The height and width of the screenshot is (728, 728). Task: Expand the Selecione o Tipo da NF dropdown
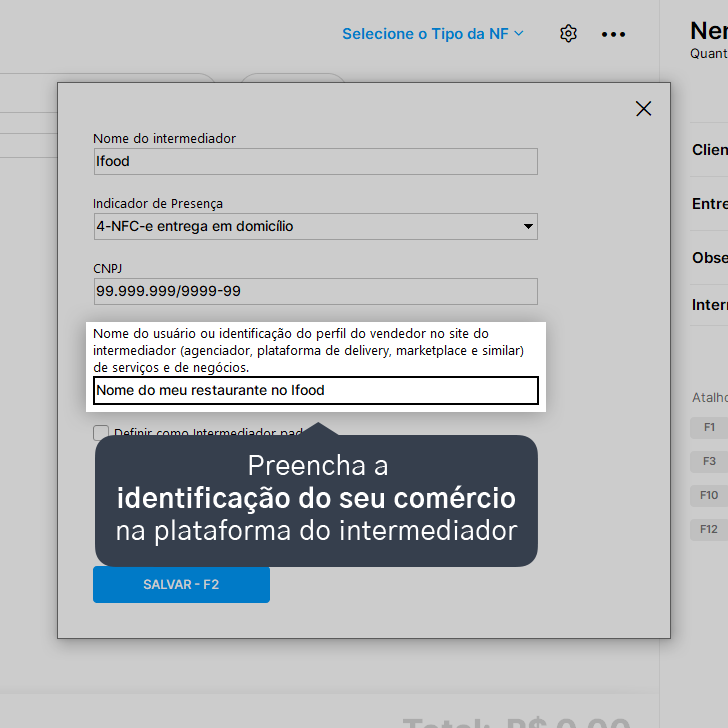(x=433, y=34)
